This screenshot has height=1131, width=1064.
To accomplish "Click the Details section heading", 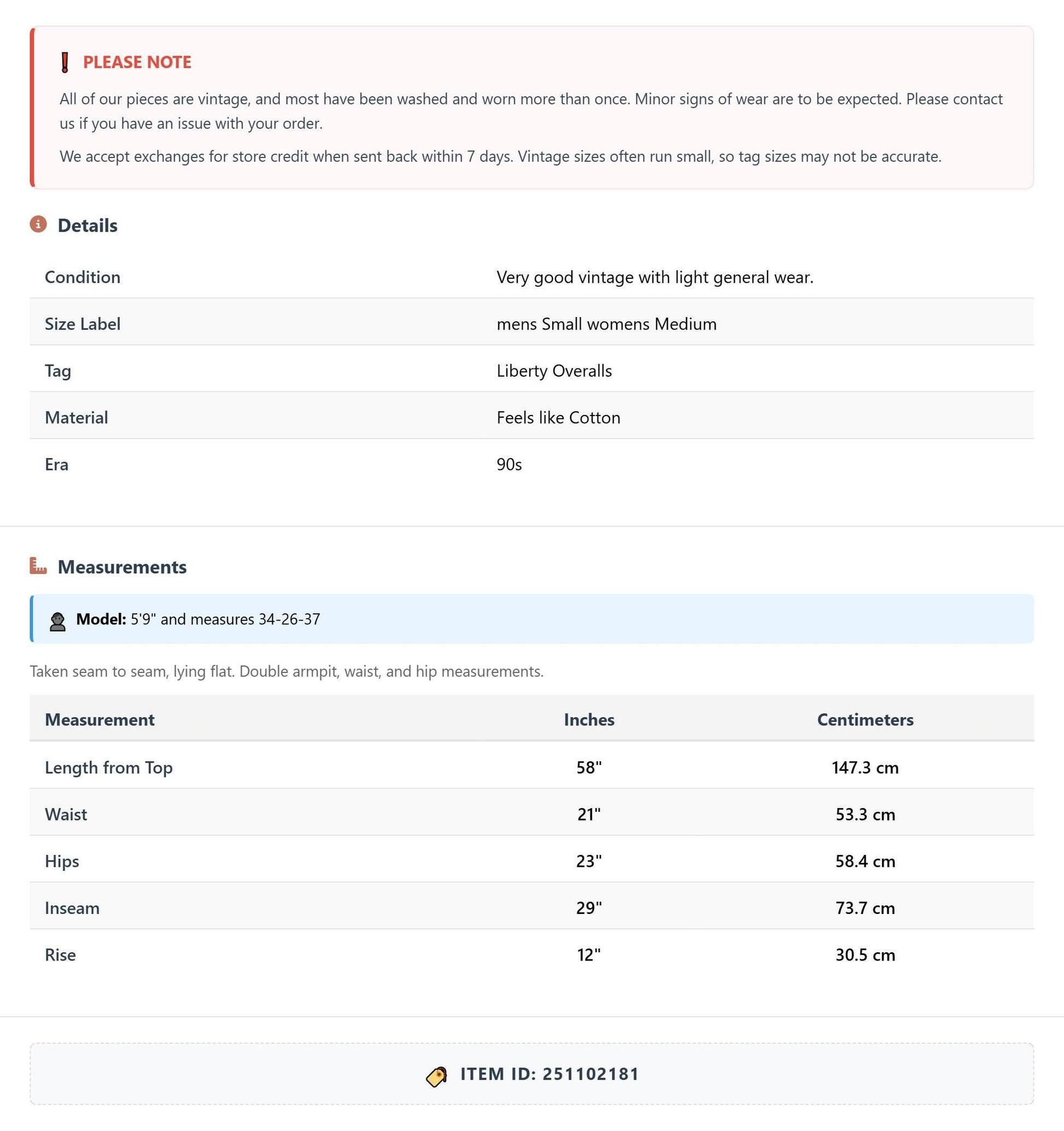I will (x=87, y=225).
